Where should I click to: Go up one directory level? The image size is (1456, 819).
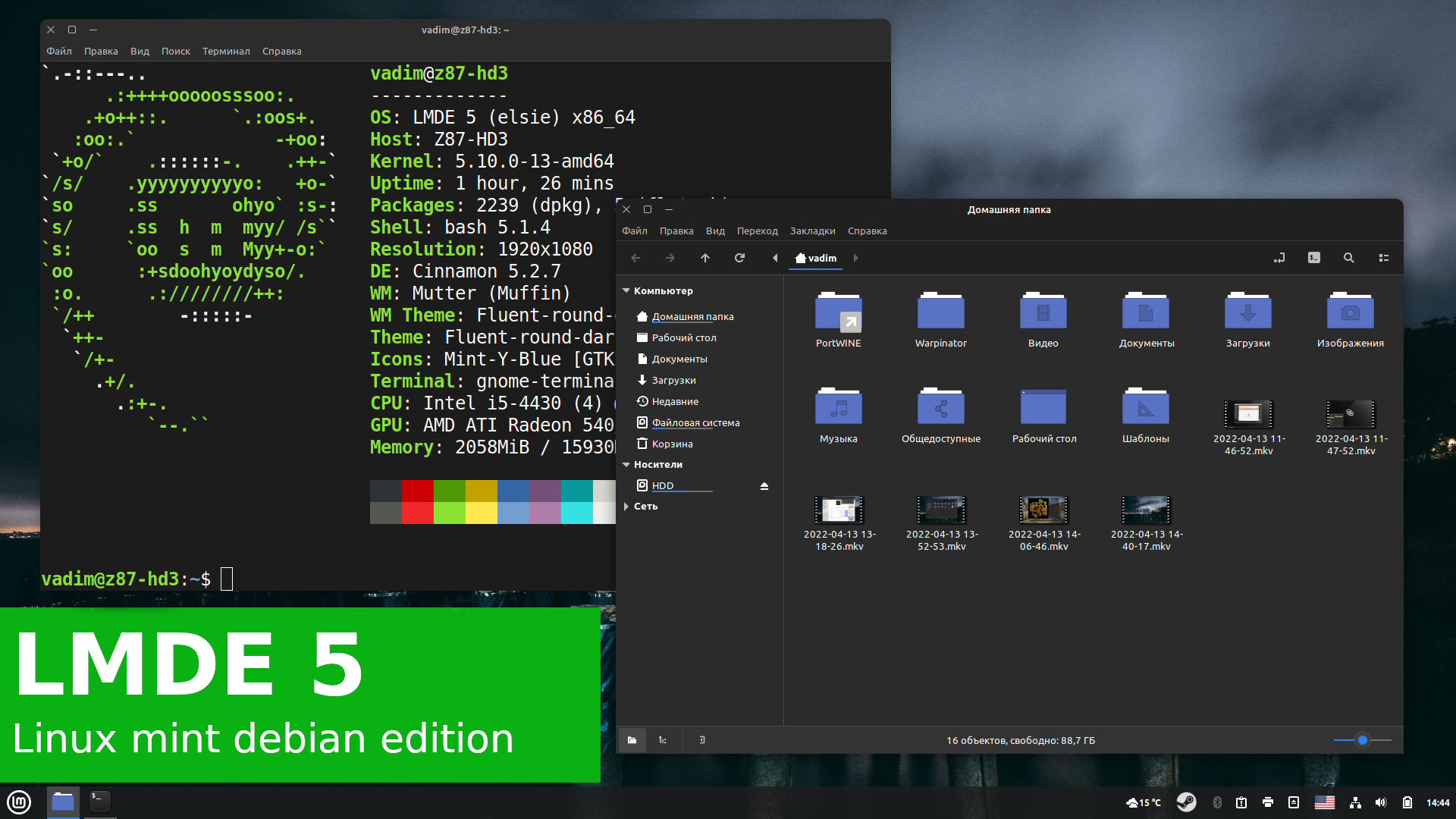[x=704, y=258]
